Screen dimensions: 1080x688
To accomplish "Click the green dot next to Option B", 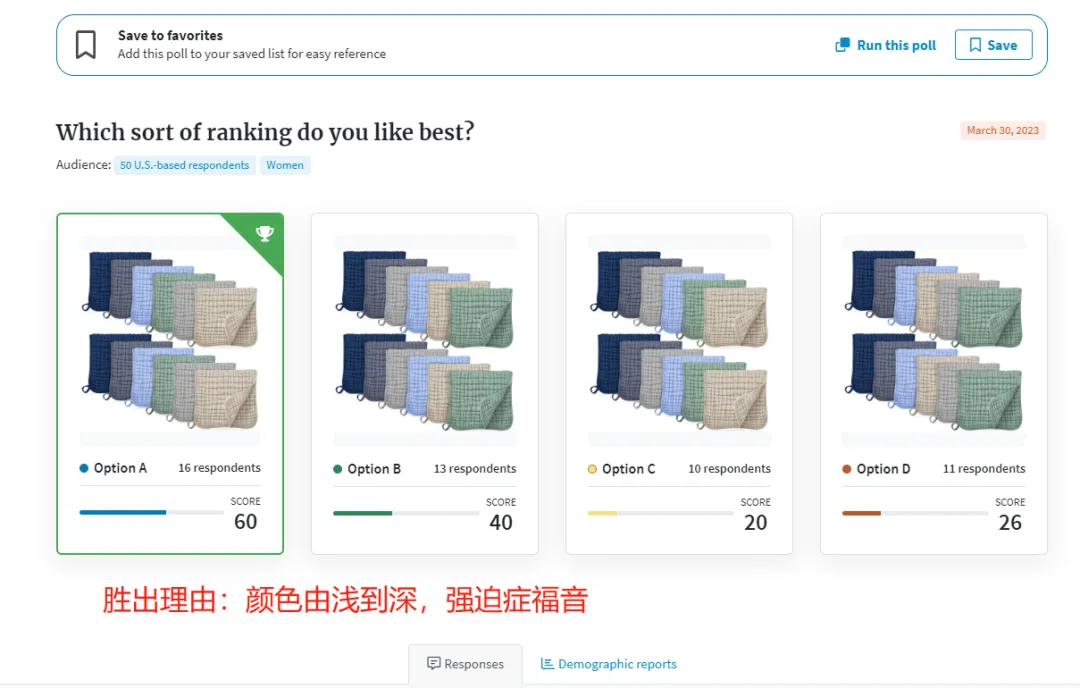I will pyautogui.click(x=338, y=469).
